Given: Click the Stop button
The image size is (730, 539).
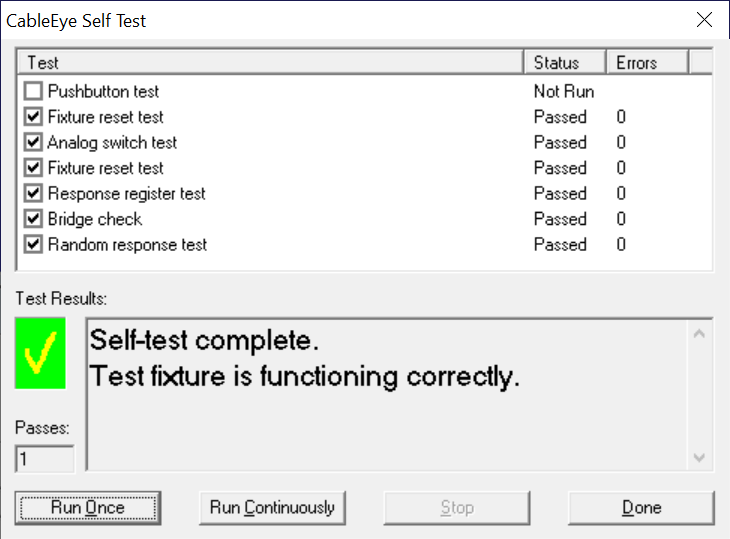Looking at the screenshot, I should pos(457,508).
